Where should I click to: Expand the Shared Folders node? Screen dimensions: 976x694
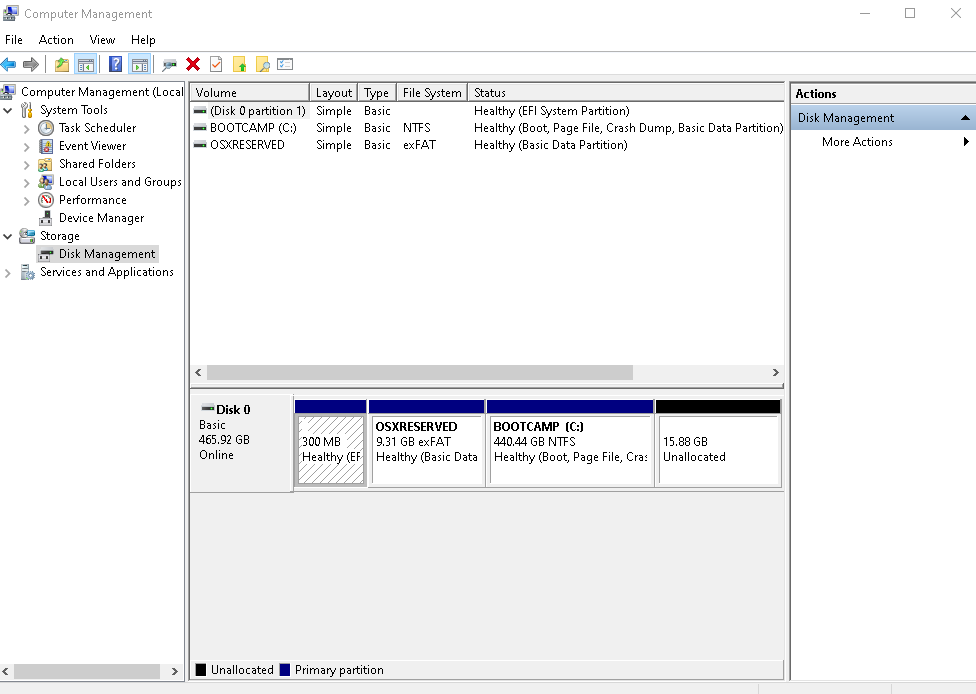click(26, 165)
